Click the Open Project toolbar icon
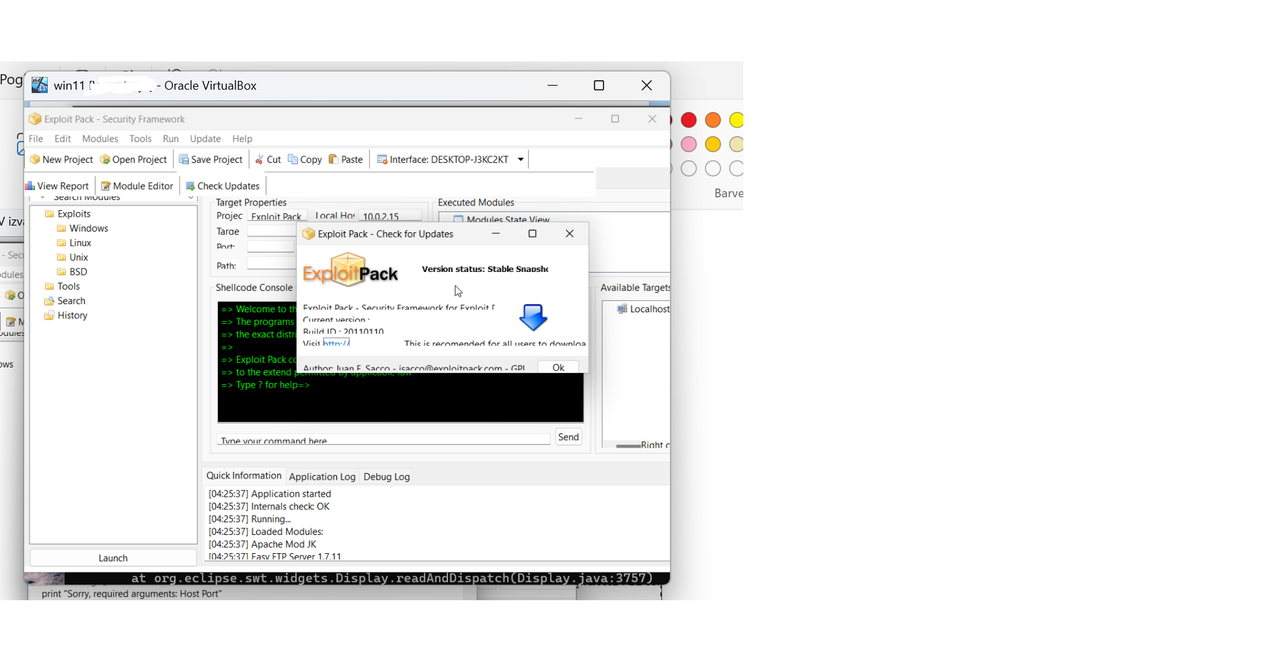 tap(105, 160)
